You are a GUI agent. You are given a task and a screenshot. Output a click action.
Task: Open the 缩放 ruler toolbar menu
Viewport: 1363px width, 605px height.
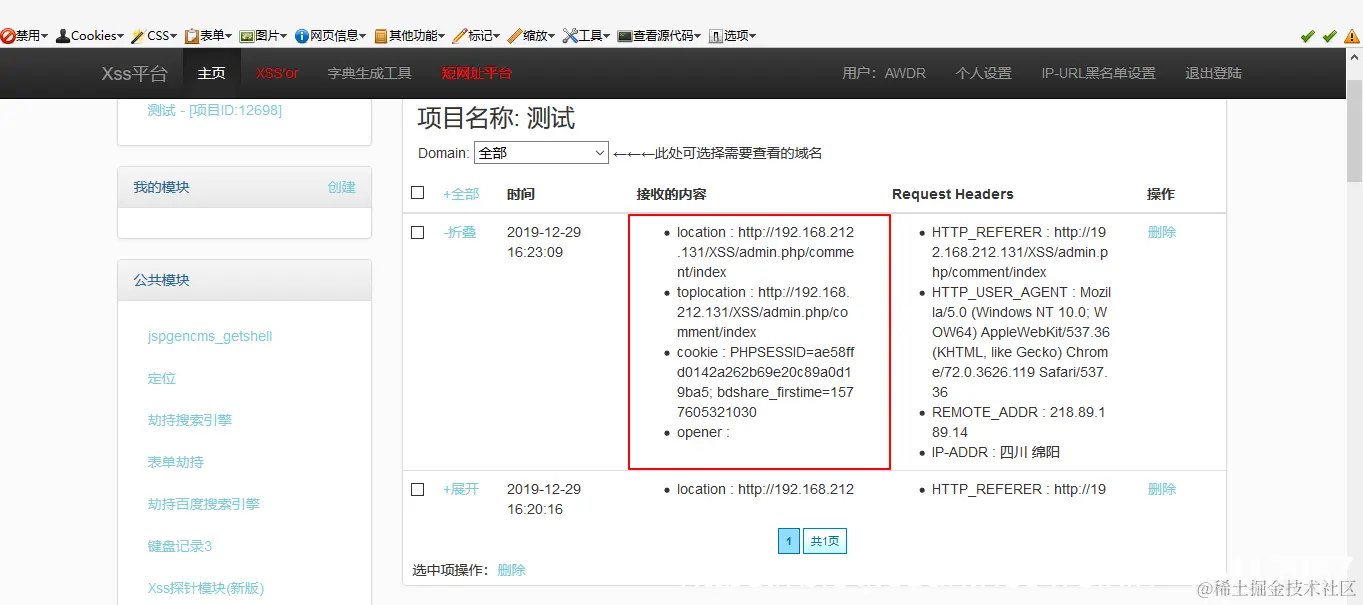point(531,35)
